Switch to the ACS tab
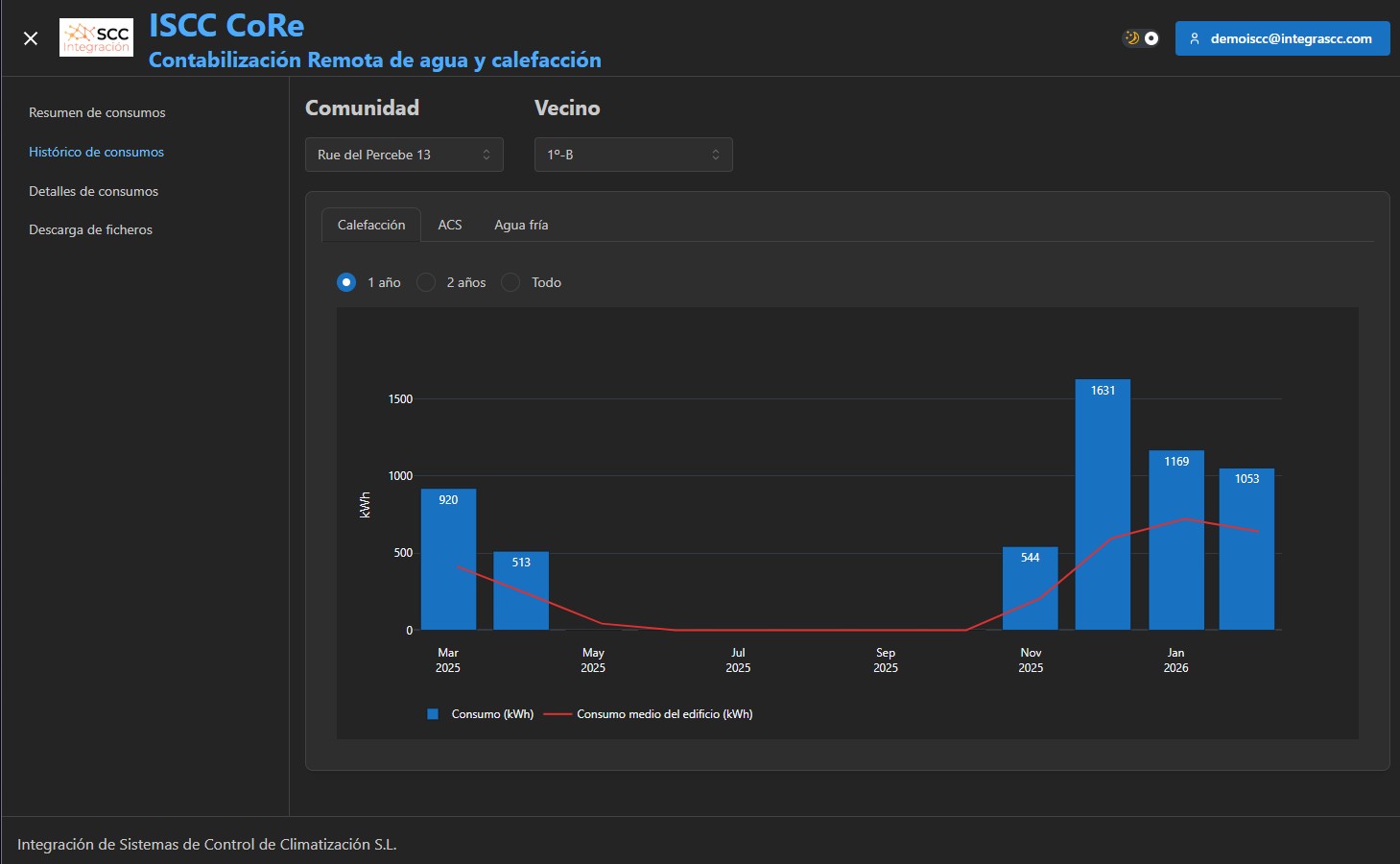This screenshot has height=864, width=1400. 450,225
